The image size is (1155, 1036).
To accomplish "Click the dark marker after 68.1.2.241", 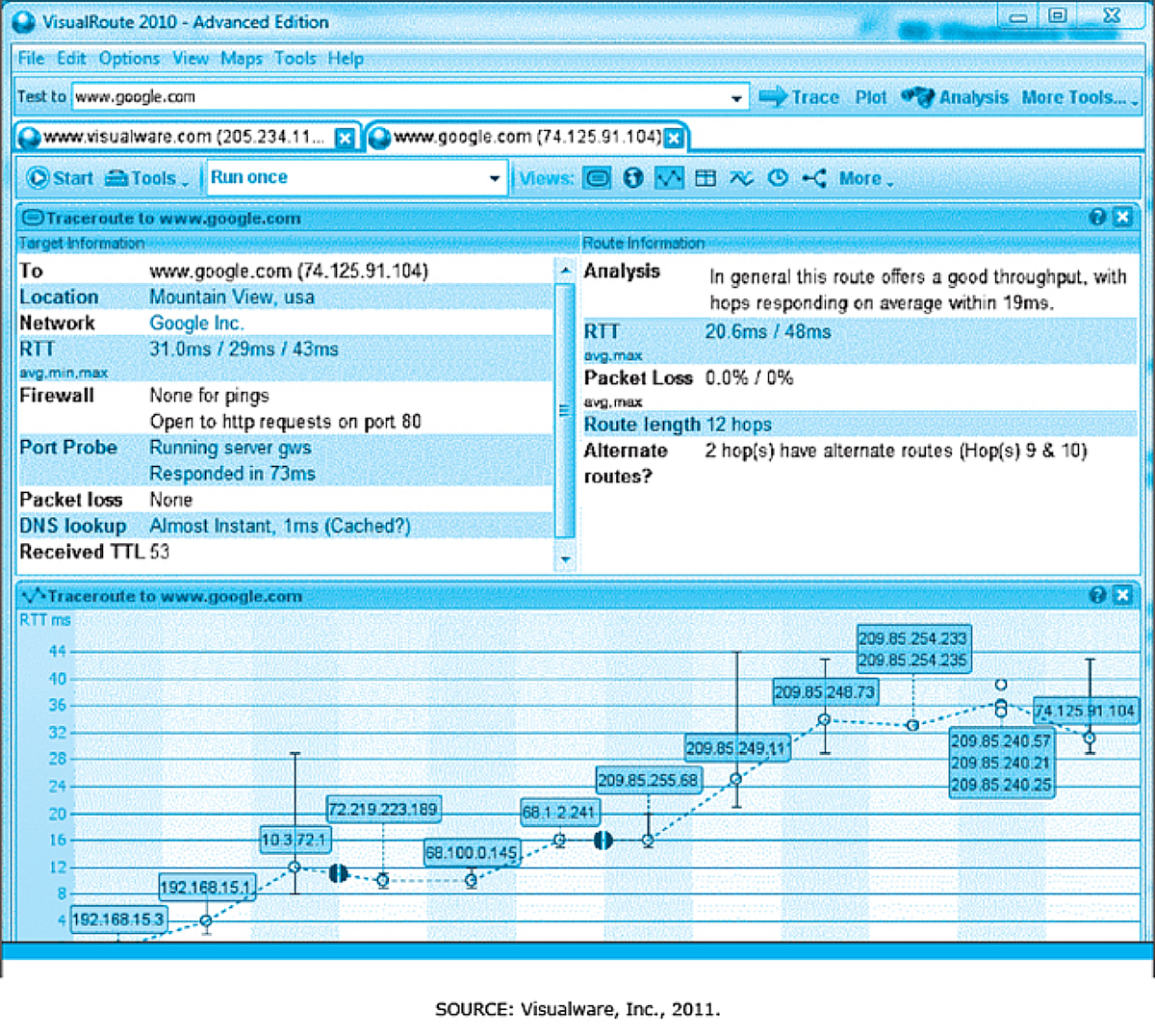I will pyautogui.click(x=603, y=841).
